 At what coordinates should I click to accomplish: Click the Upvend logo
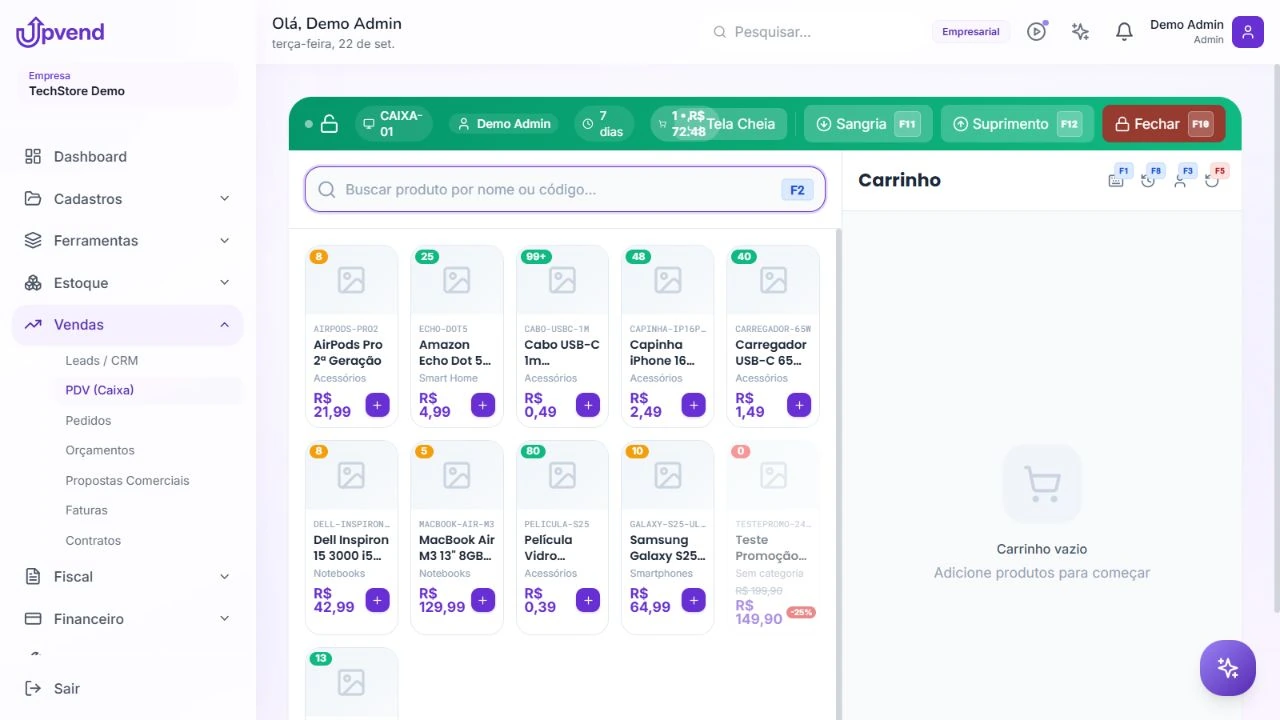coord(60,32)
